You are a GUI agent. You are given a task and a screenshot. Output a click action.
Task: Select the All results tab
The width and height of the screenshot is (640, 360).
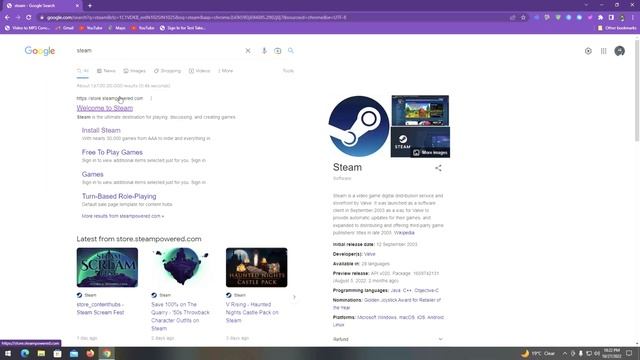click(82, 71)
